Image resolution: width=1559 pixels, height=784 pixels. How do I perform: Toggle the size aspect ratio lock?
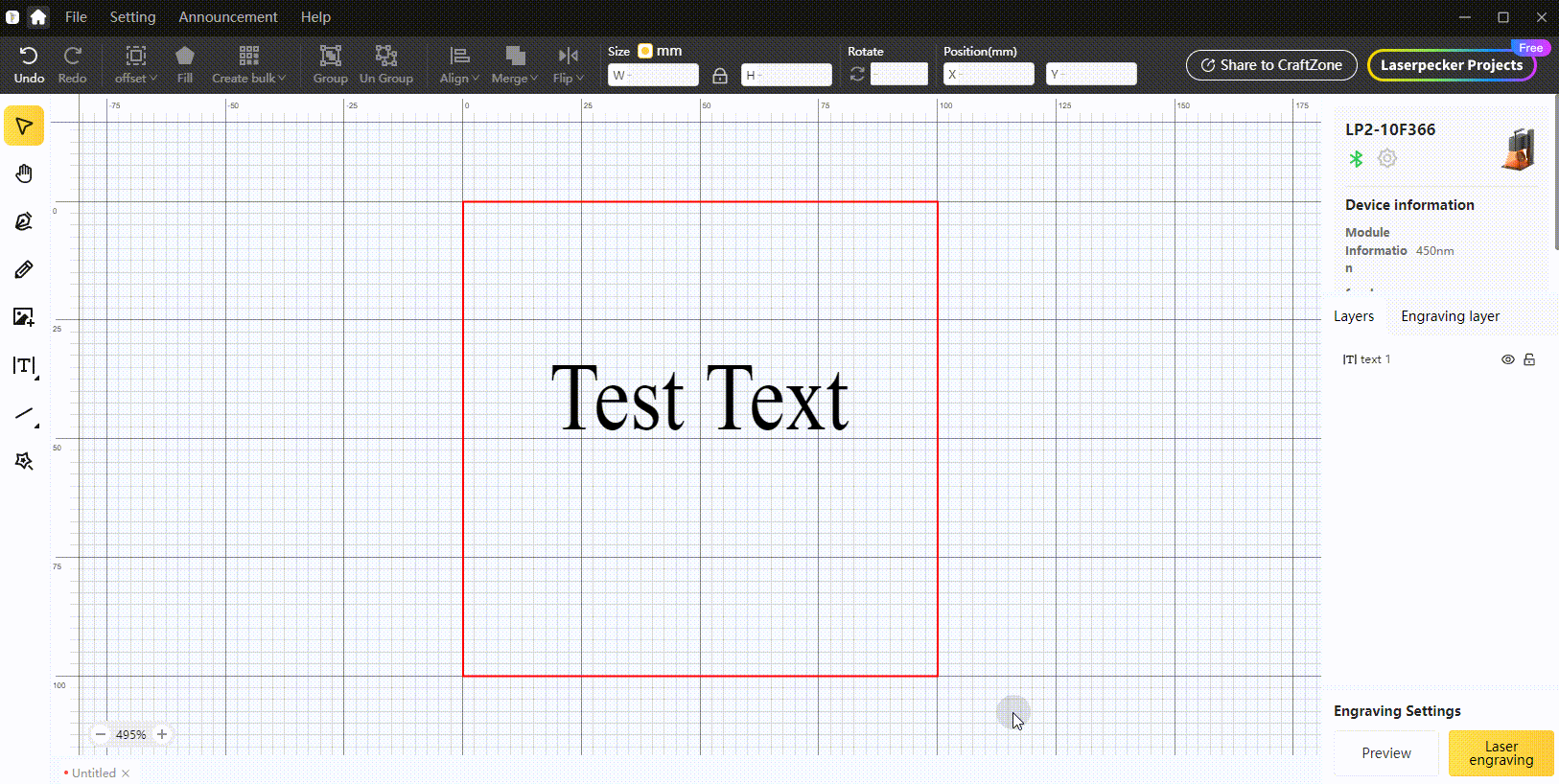pyautogui.click(x=720, y=75)
